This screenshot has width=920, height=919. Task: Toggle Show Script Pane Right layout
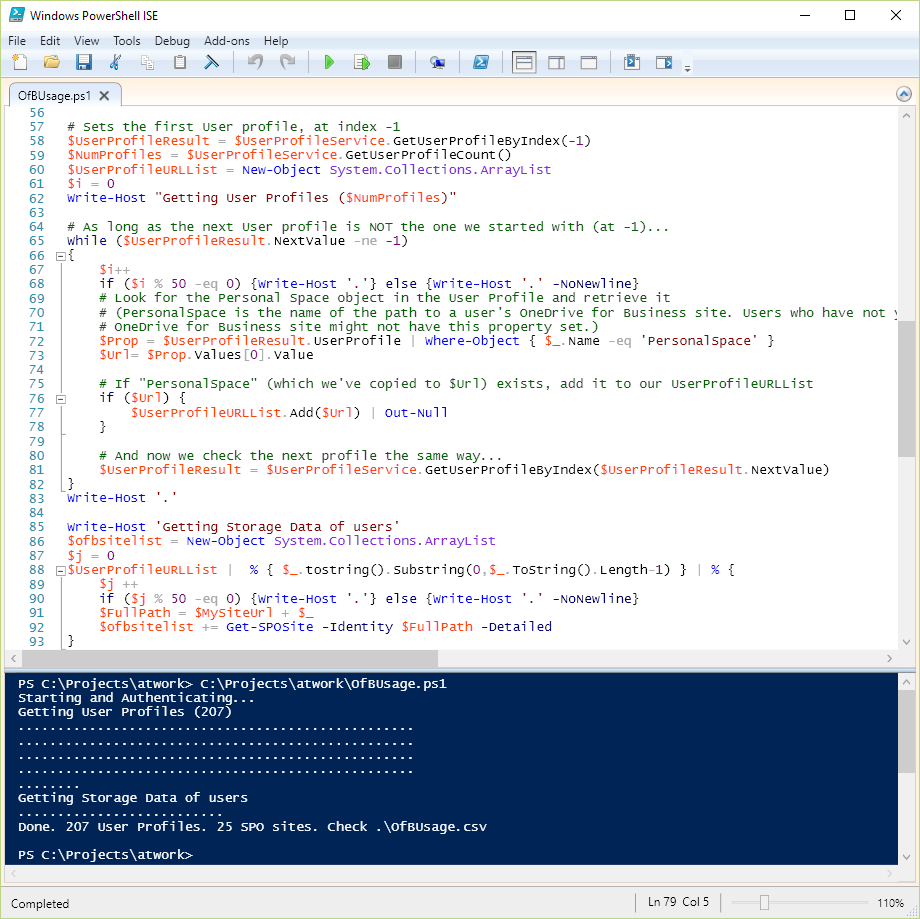tap(557, 62)
